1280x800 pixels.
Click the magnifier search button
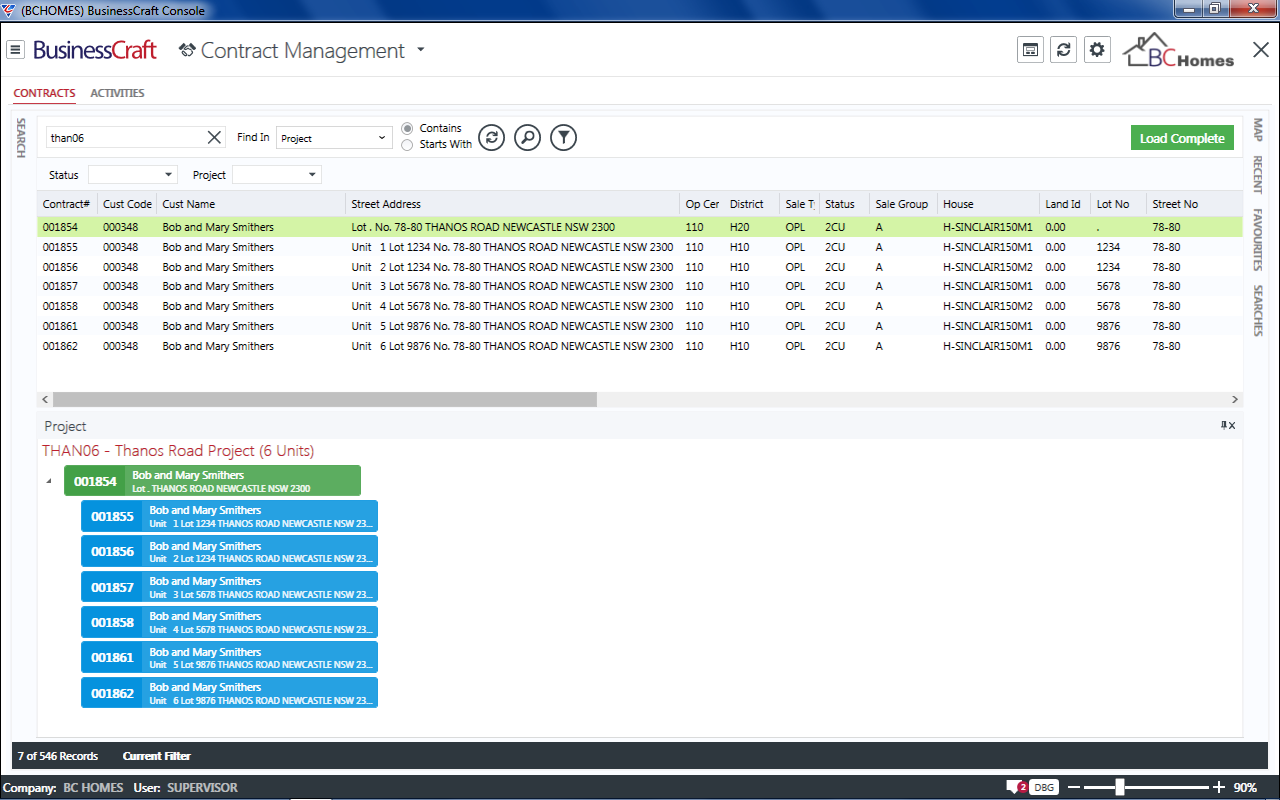pos(527,138)
